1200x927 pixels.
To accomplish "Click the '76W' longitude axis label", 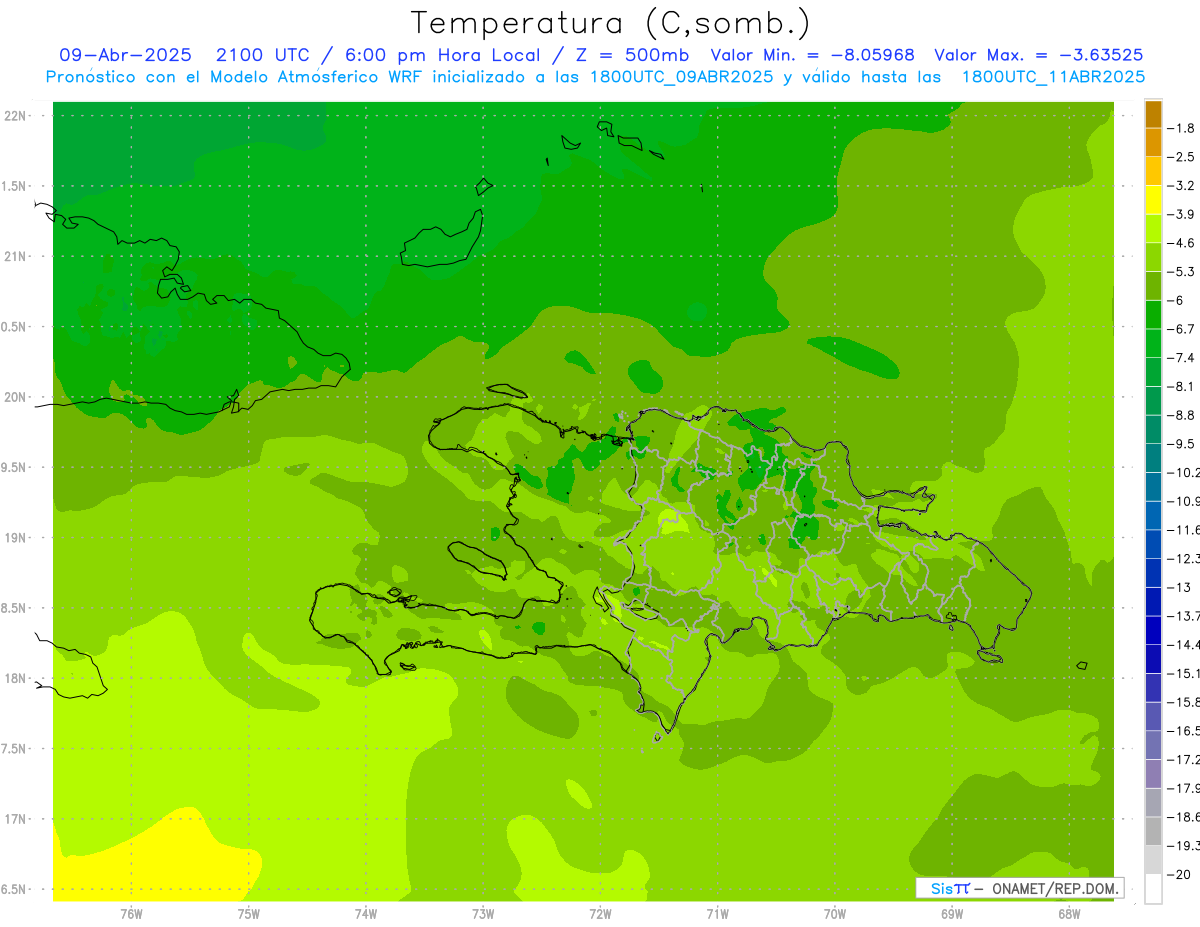I will pos(131,914).
